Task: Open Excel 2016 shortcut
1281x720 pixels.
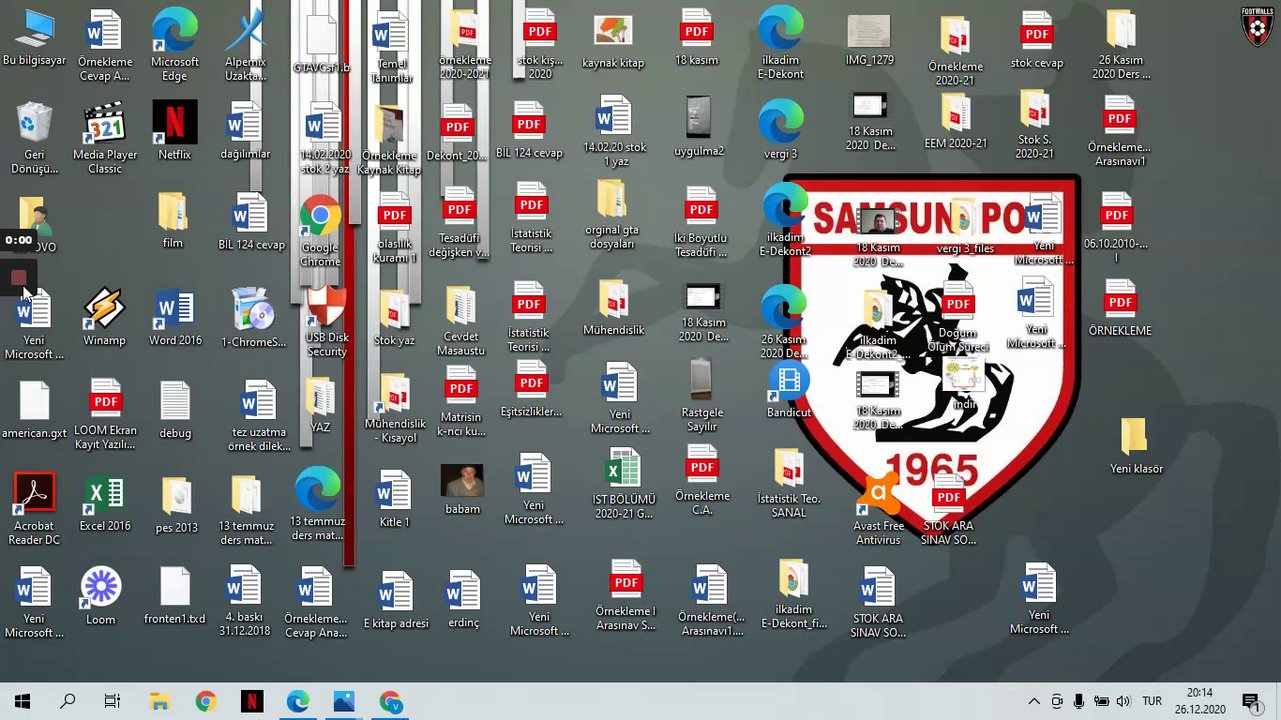Action: click(105, 504)
